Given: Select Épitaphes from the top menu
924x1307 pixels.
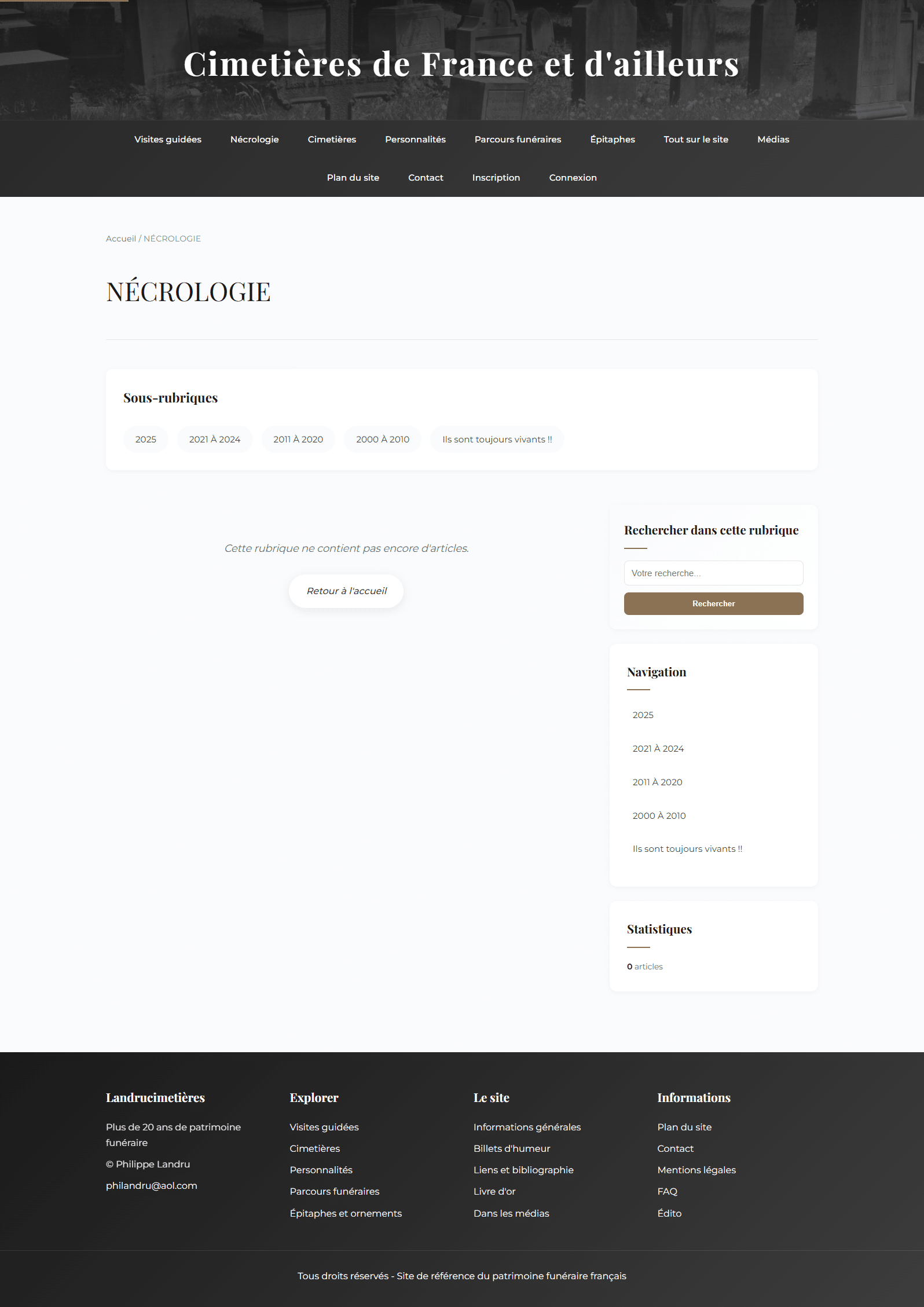Looking at the screenshot, I should (612, 140).
